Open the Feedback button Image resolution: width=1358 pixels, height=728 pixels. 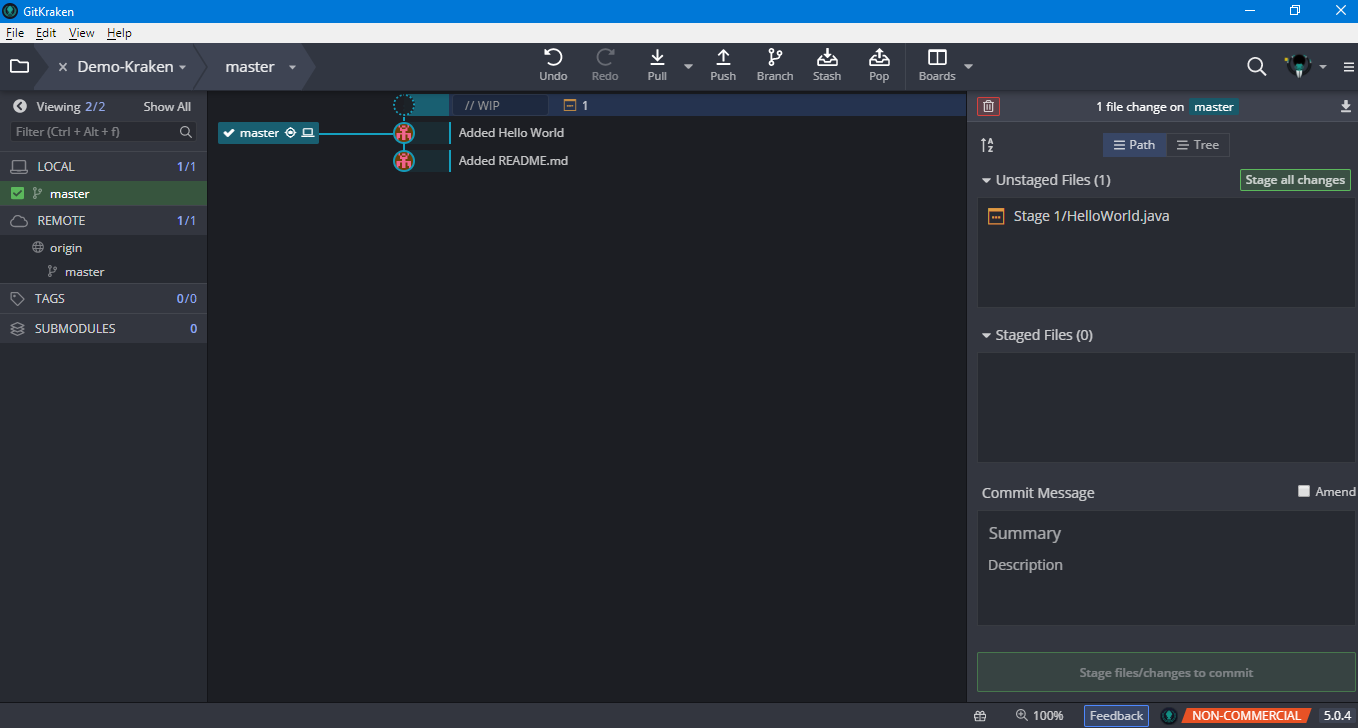[x=1116, y=716]
